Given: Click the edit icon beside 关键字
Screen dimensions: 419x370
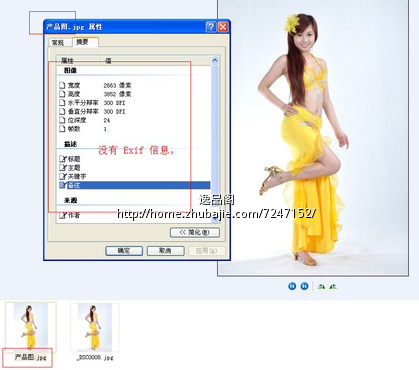Looking at the screenshot, I should [63, 176].
